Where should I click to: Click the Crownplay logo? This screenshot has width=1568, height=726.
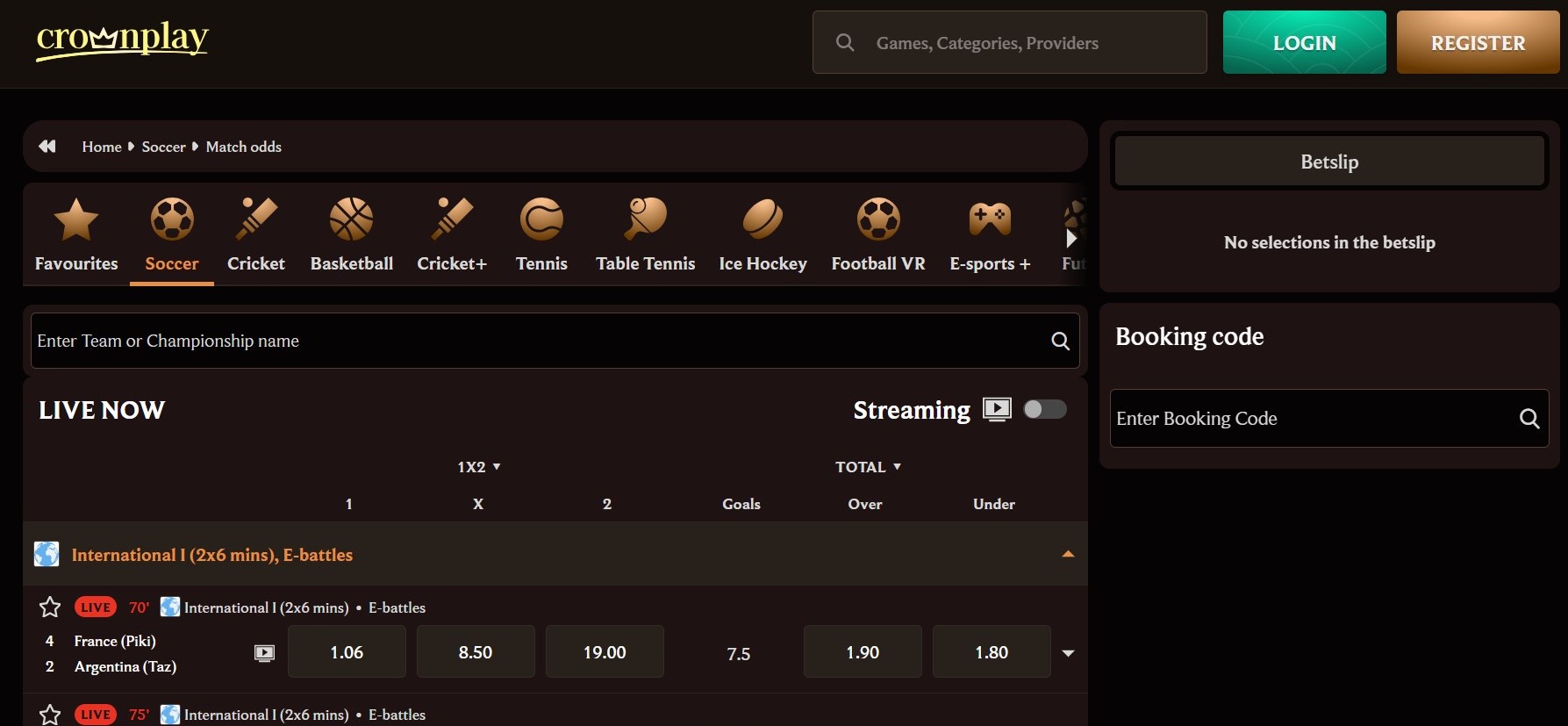pos(122,40)
